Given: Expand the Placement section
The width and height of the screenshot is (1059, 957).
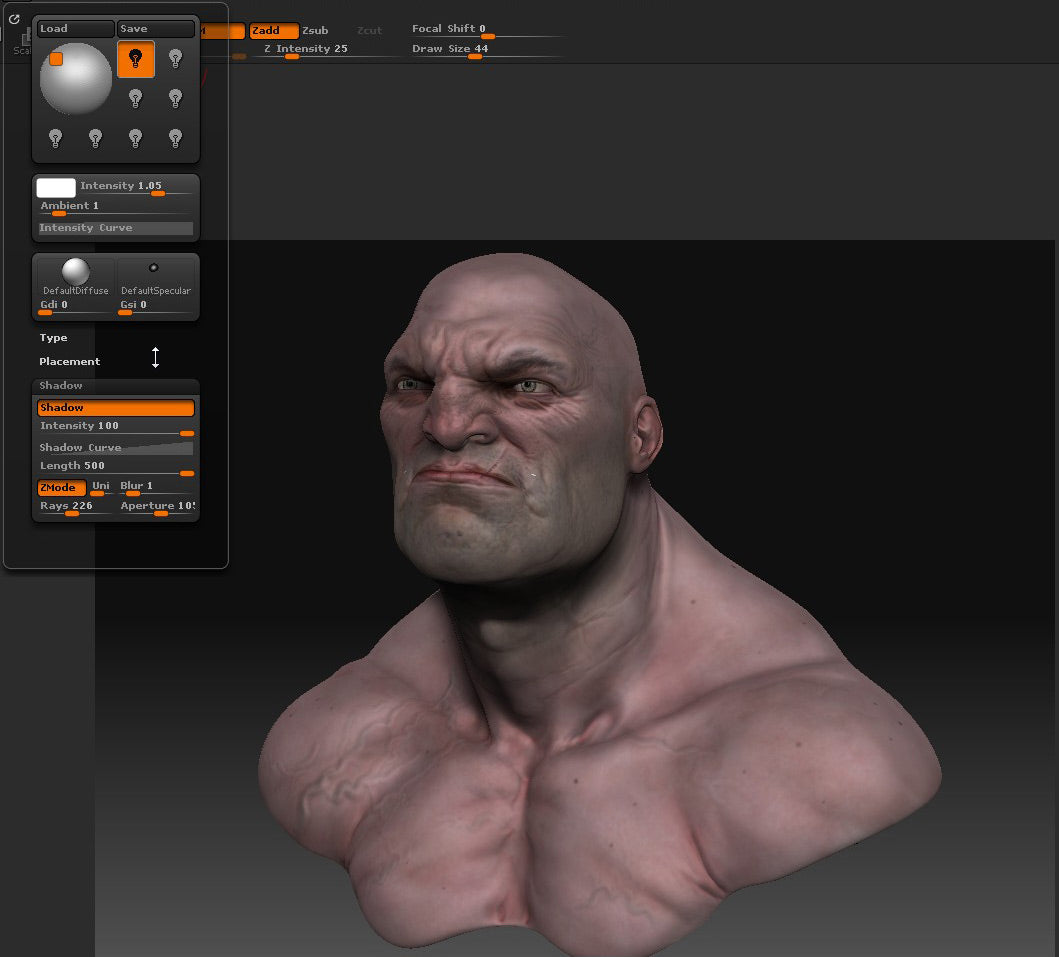Looking at the screenshot, I should click(69, 362).
